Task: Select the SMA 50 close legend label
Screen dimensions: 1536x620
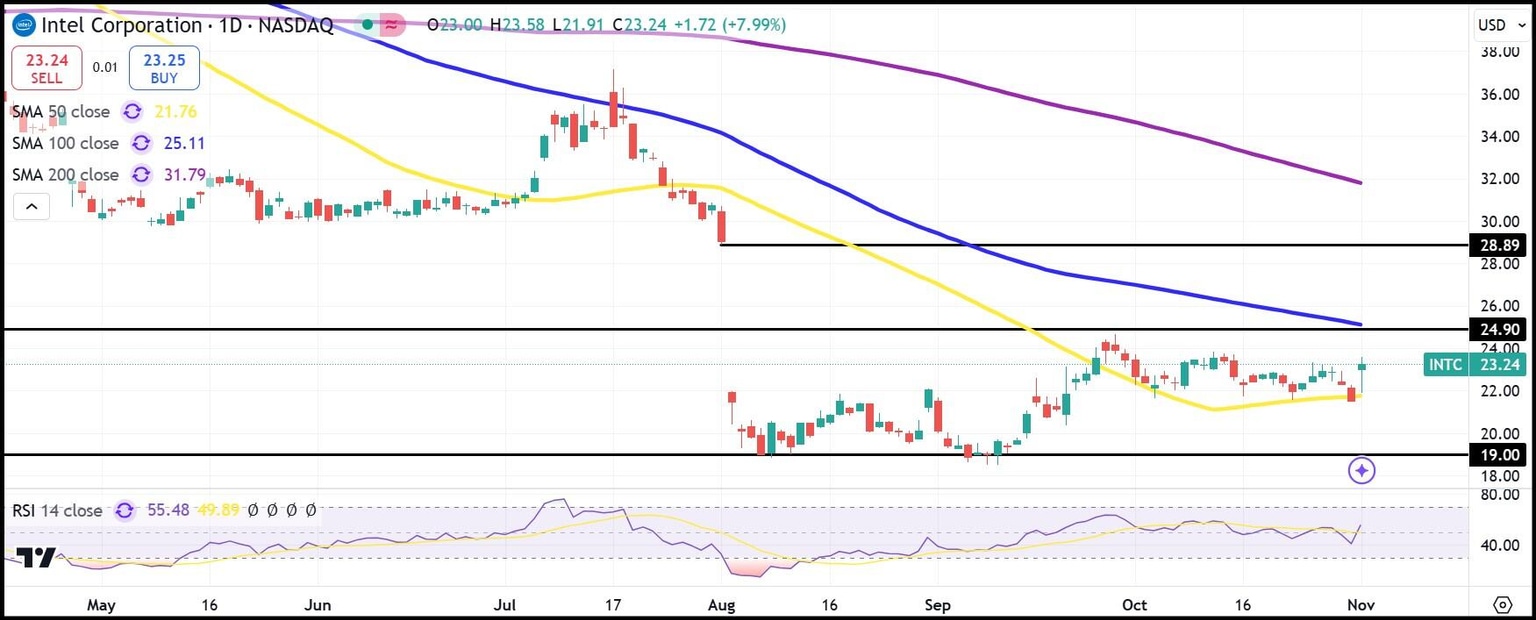Action: tap(61, 112)
